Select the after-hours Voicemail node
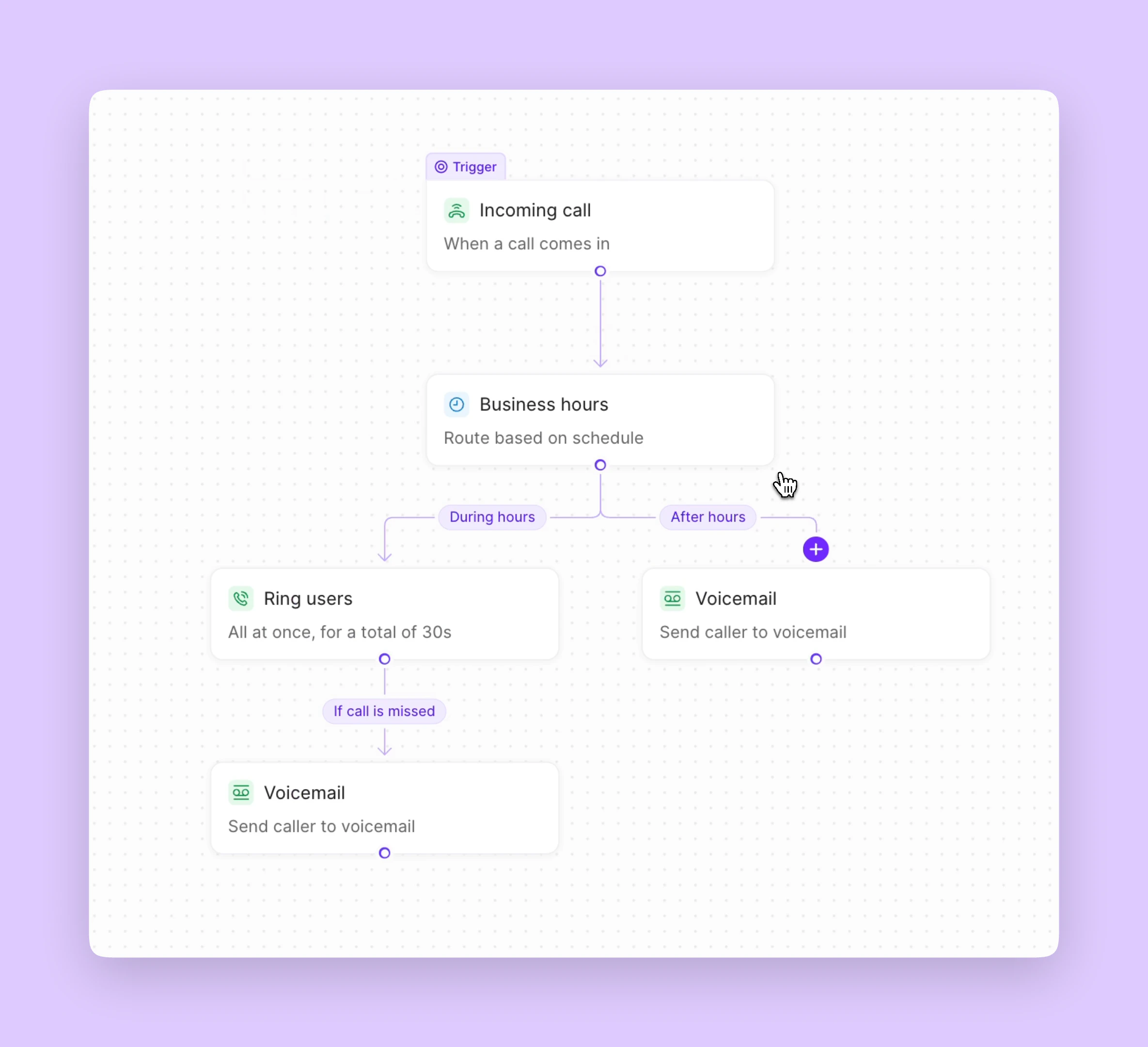Screen dimensions: 1148x1047 pos(816,615)
